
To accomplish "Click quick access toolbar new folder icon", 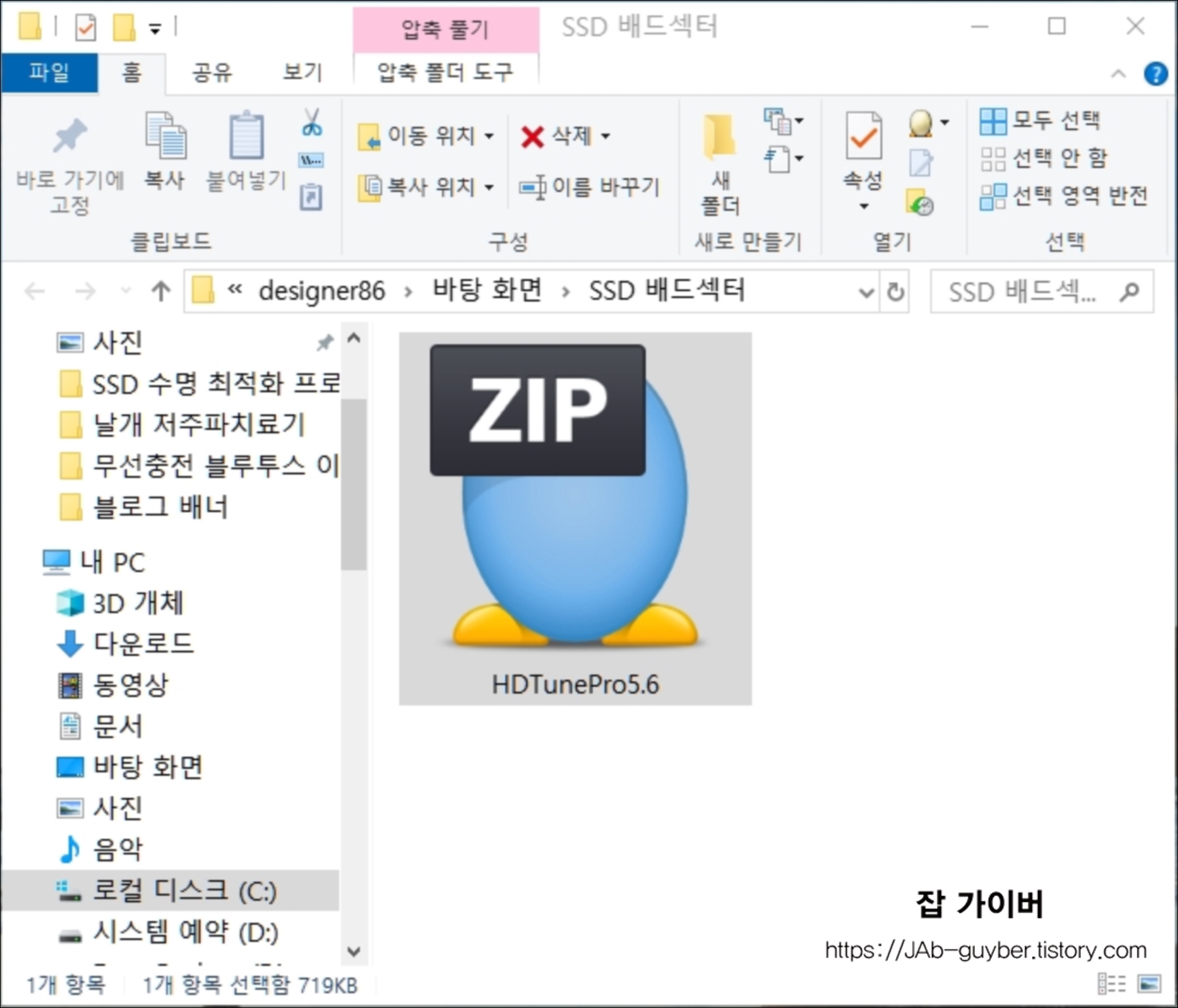I will click(x=124, y=27).
